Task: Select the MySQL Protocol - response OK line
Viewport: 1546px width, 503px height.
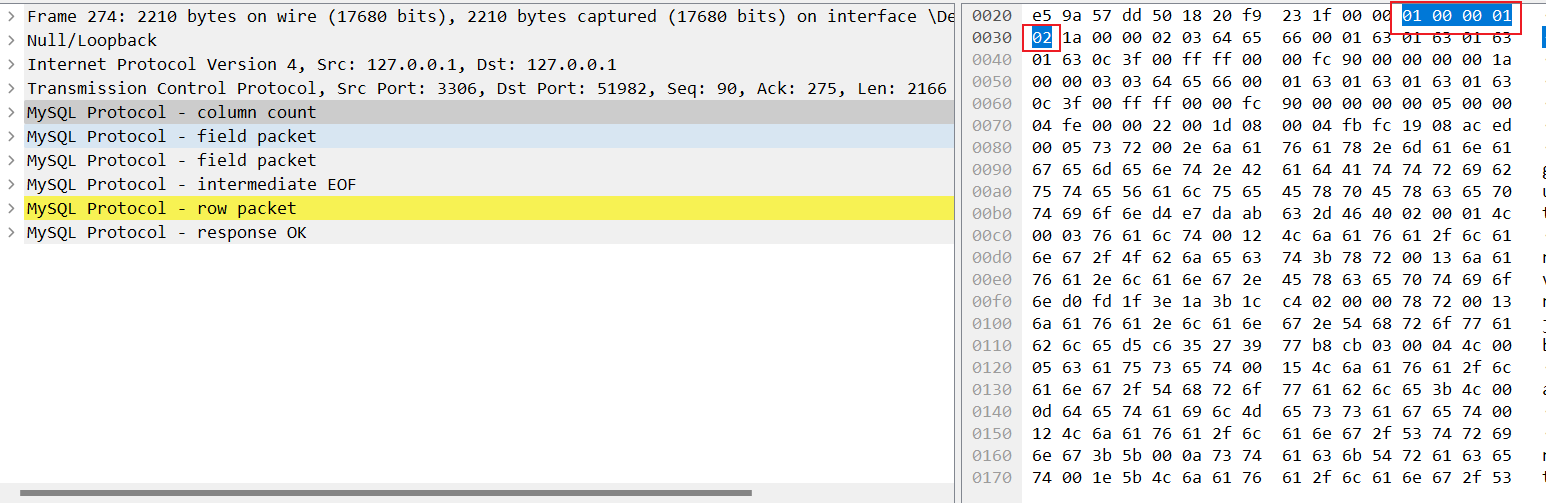Action: point(166,233)
